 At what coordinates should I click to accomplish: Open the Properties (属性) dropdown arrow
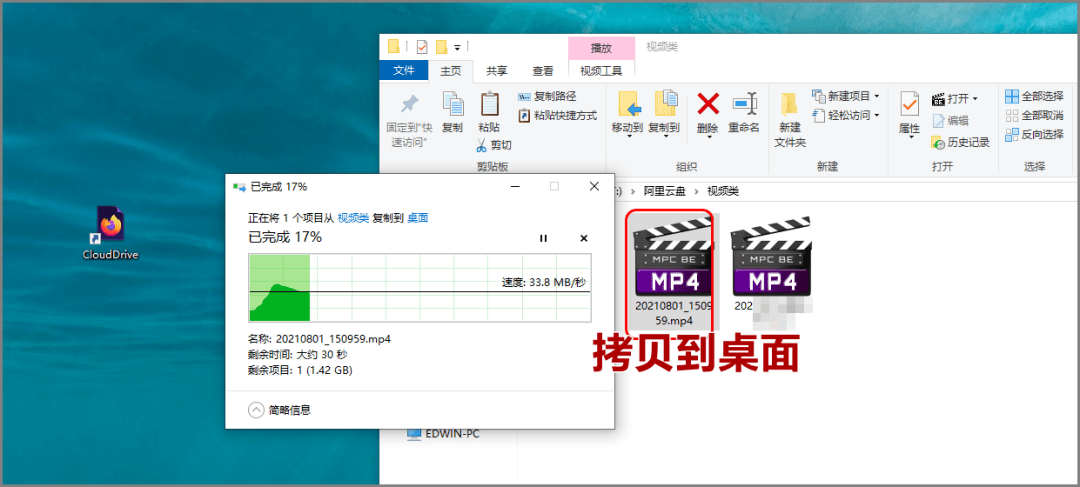909,136
